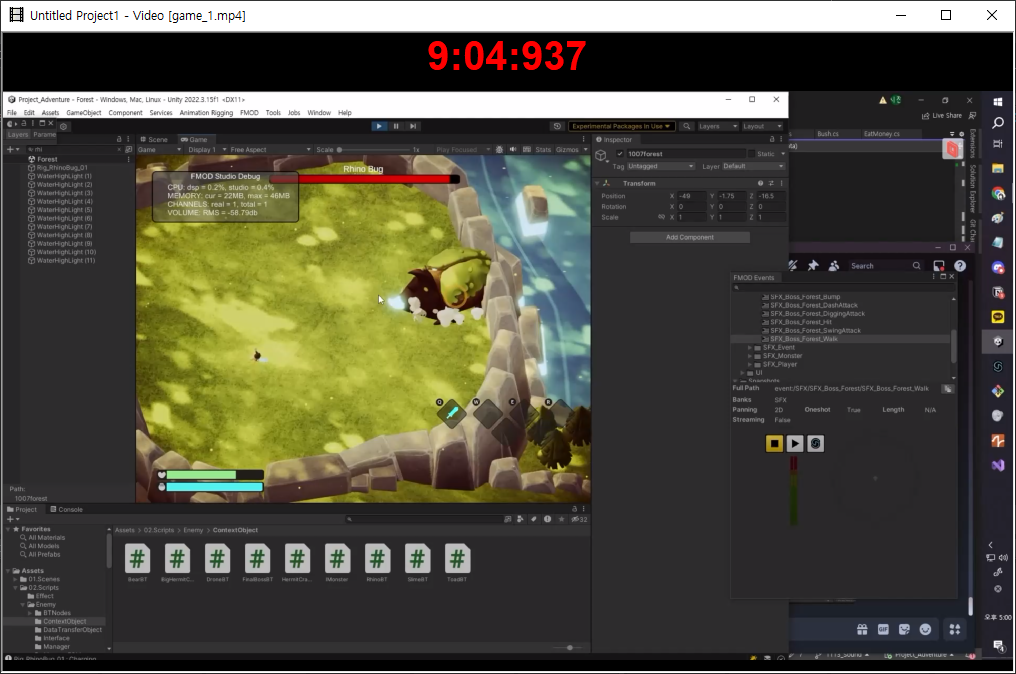Open the Play Focused dropdown
Screen dimensions: 1016x674
pos(463,150)
